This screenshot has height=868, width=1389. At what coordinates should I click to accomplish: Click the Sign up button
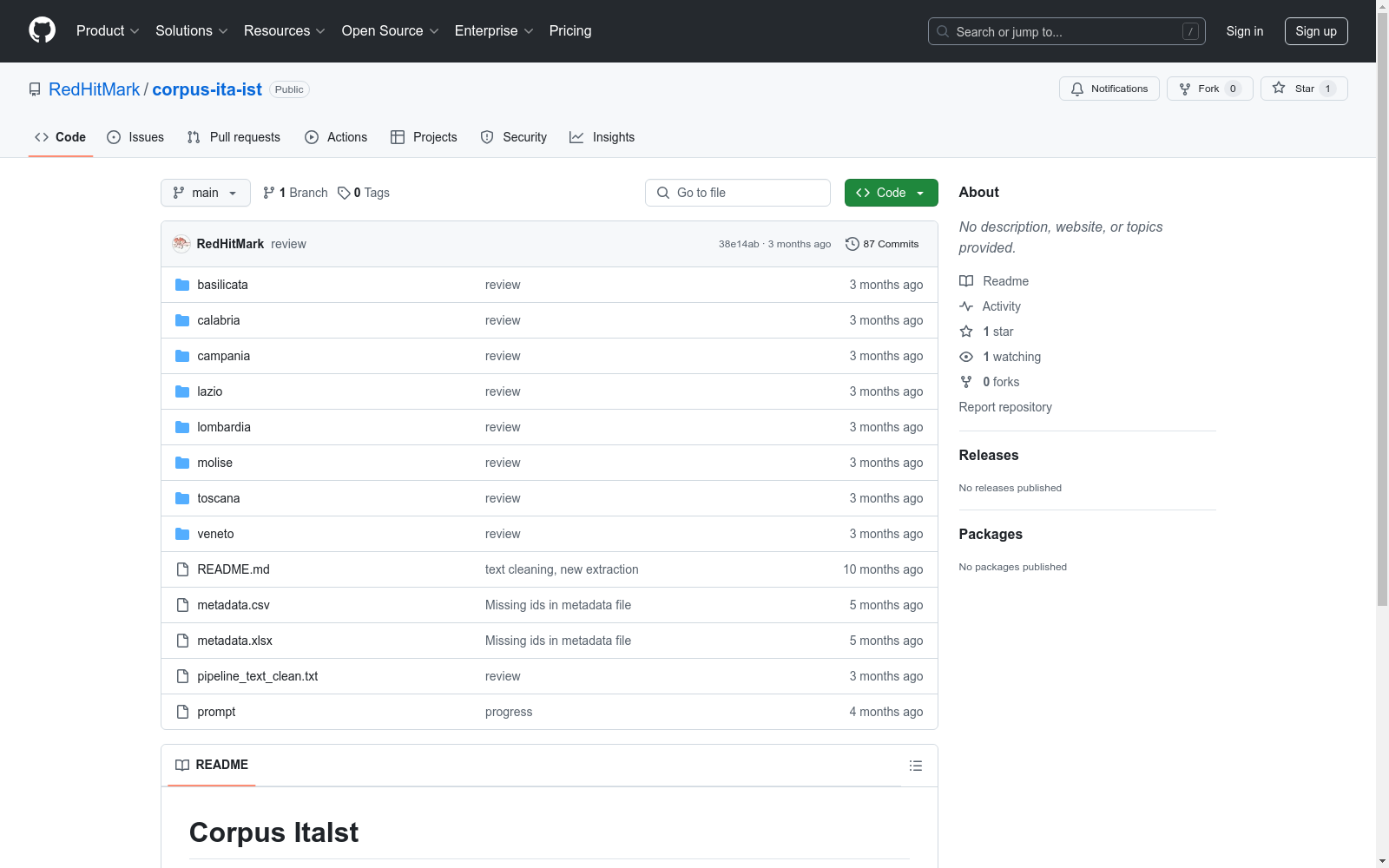(x=1316, y=31)
